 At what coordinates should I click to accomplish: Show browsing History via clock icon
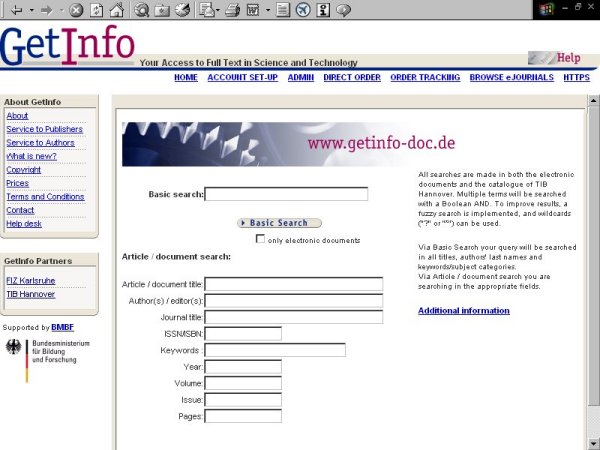[x=183, y=10]
